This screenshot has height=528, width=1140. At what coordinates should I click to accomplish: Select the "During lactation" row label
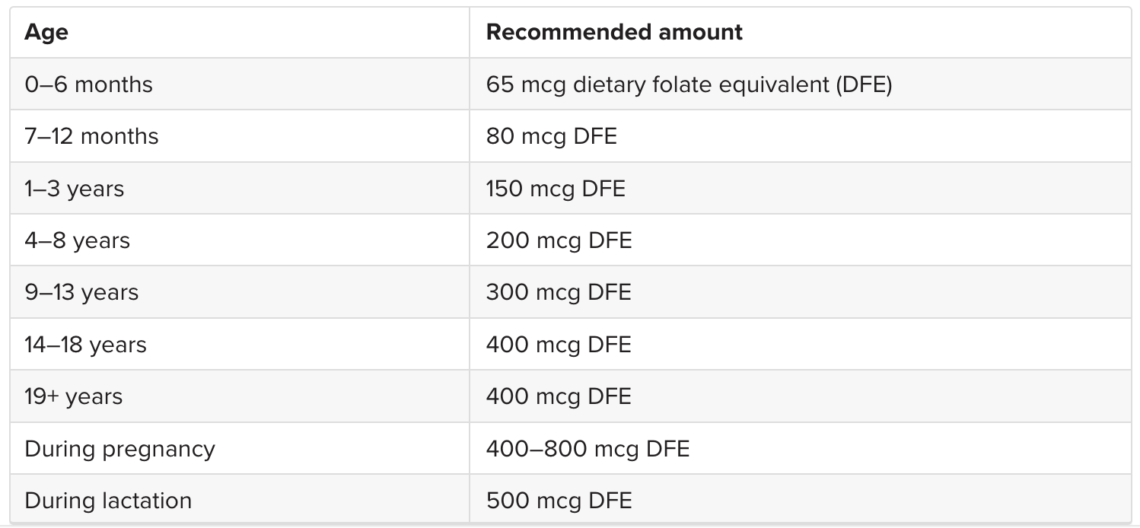(108, 500)
